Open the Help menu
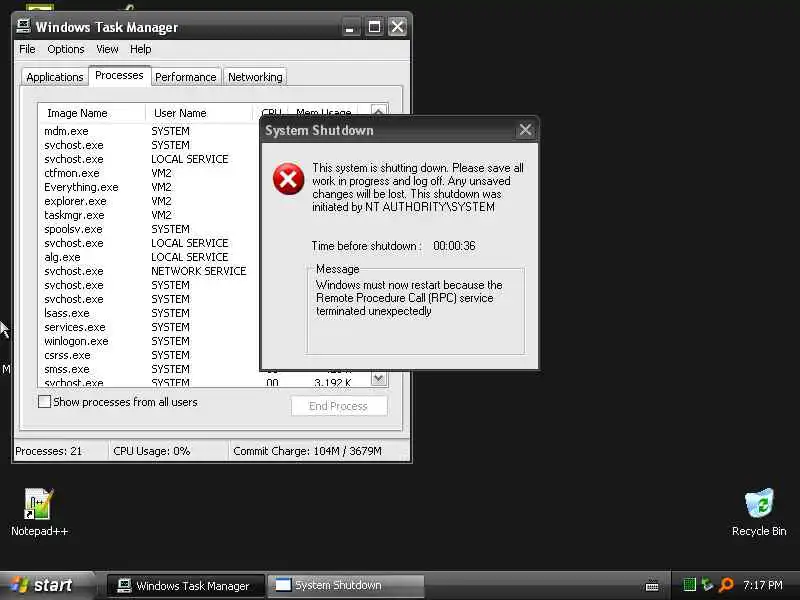Image resolution: width=800 pixels, height=600 pixels. coord(140,49)
